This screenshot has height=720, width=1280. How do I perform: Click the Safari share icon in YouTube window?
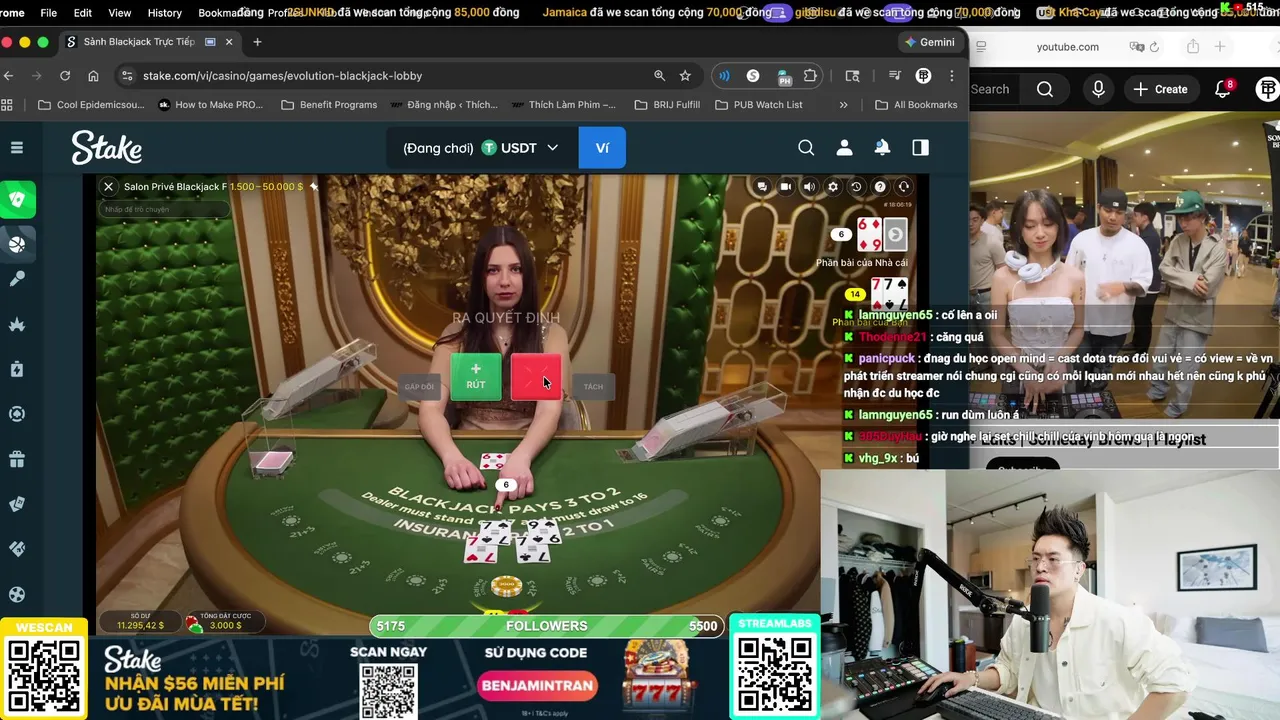[1193, 47]
